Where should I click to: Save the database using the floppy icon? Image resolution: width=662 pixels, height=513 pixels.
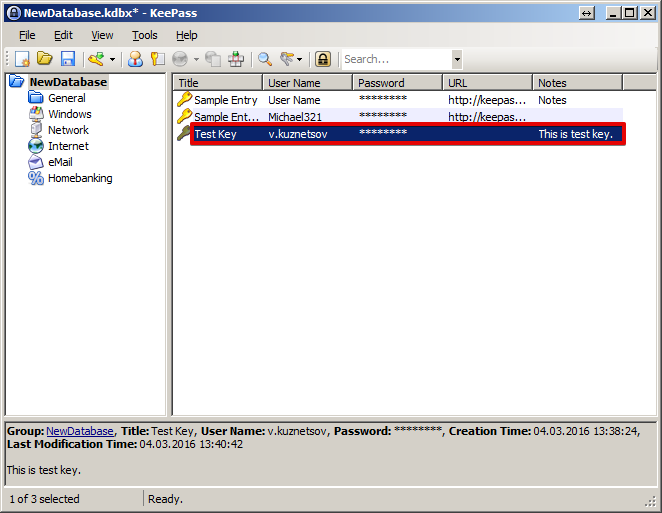coord(68,59)
